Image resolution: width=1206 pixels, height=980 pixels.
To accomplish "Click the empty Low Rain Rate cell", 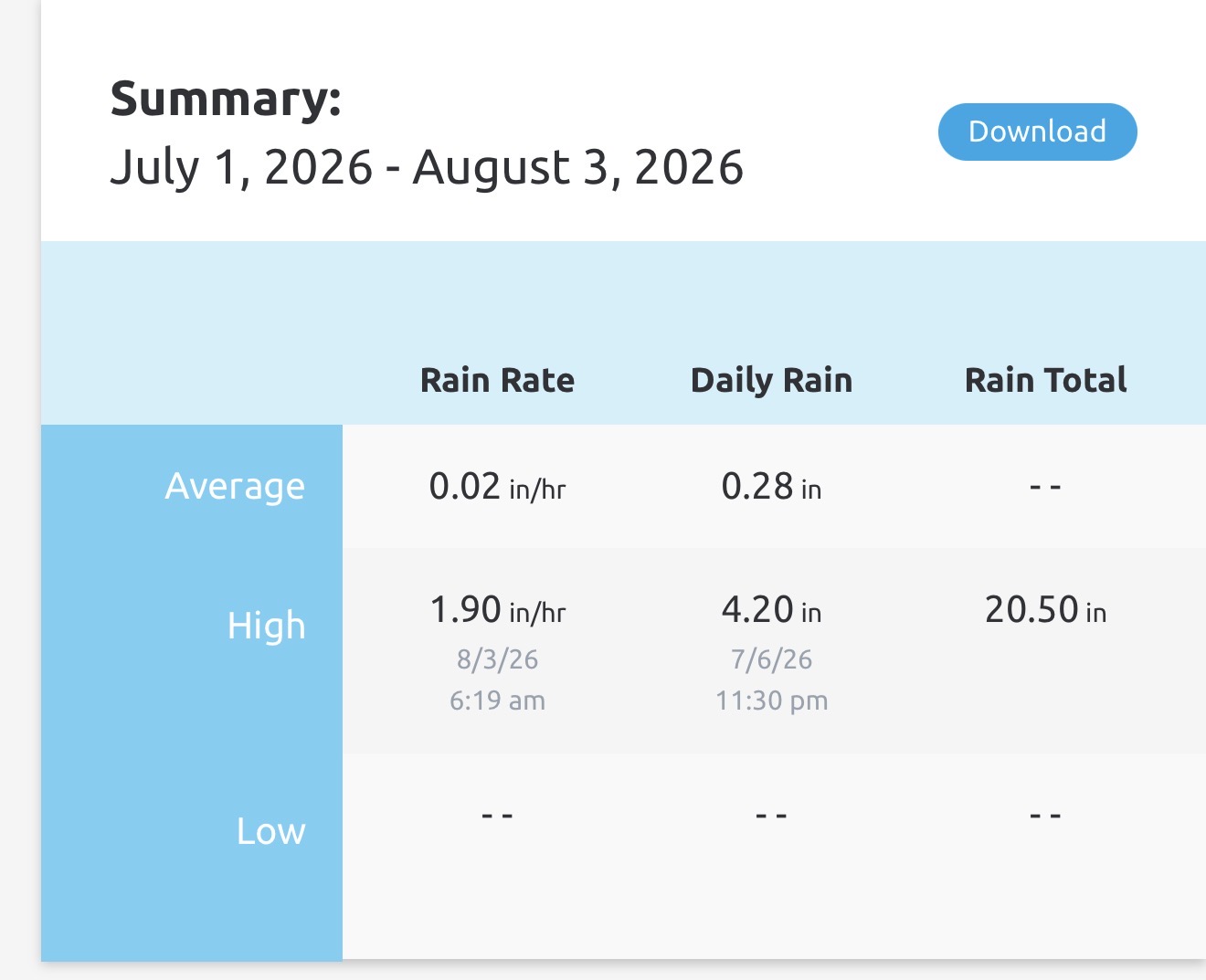I will (497, 815).
